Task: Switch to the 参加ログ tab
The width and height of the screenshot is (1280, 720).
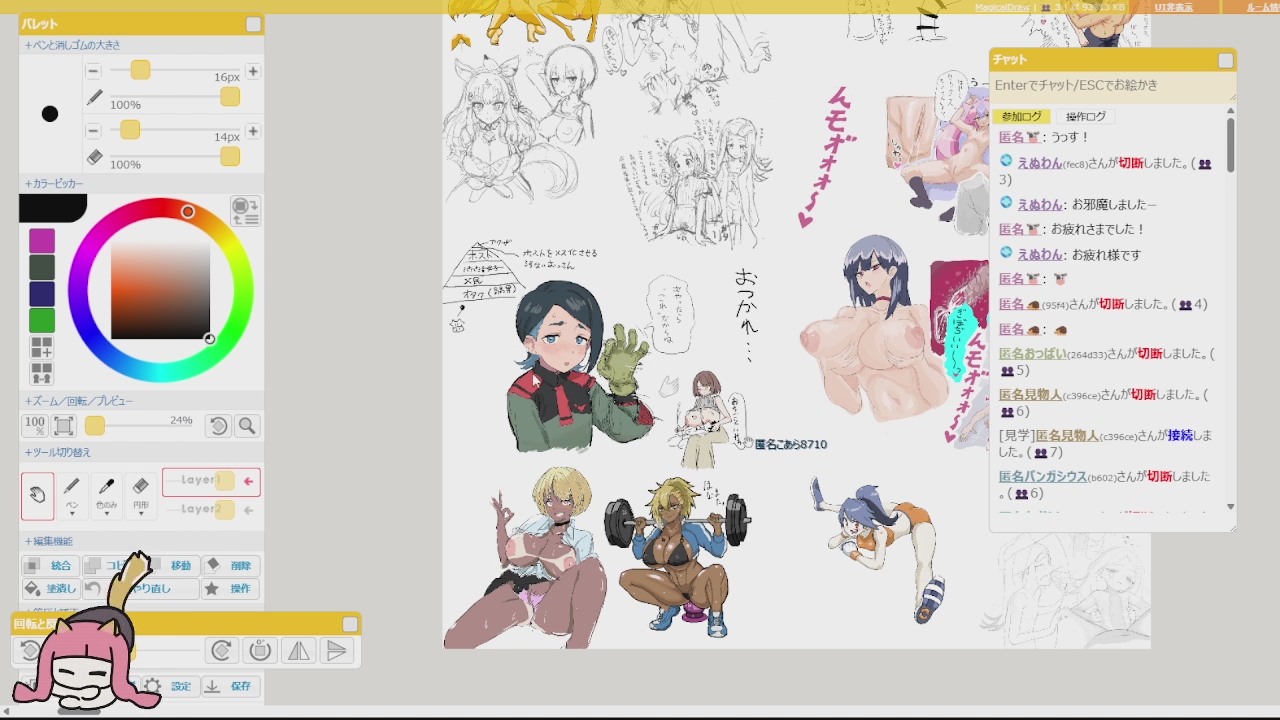Action: coord(1021,117)
